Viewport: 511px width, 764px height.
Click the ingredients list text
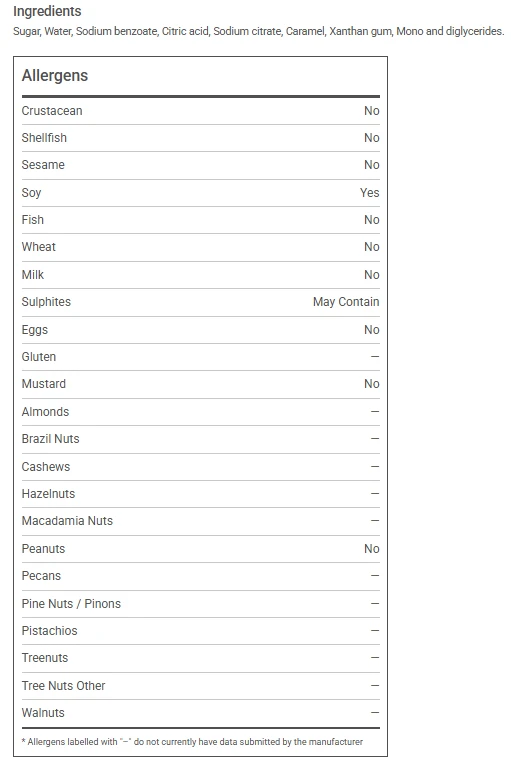coord(258,31)
